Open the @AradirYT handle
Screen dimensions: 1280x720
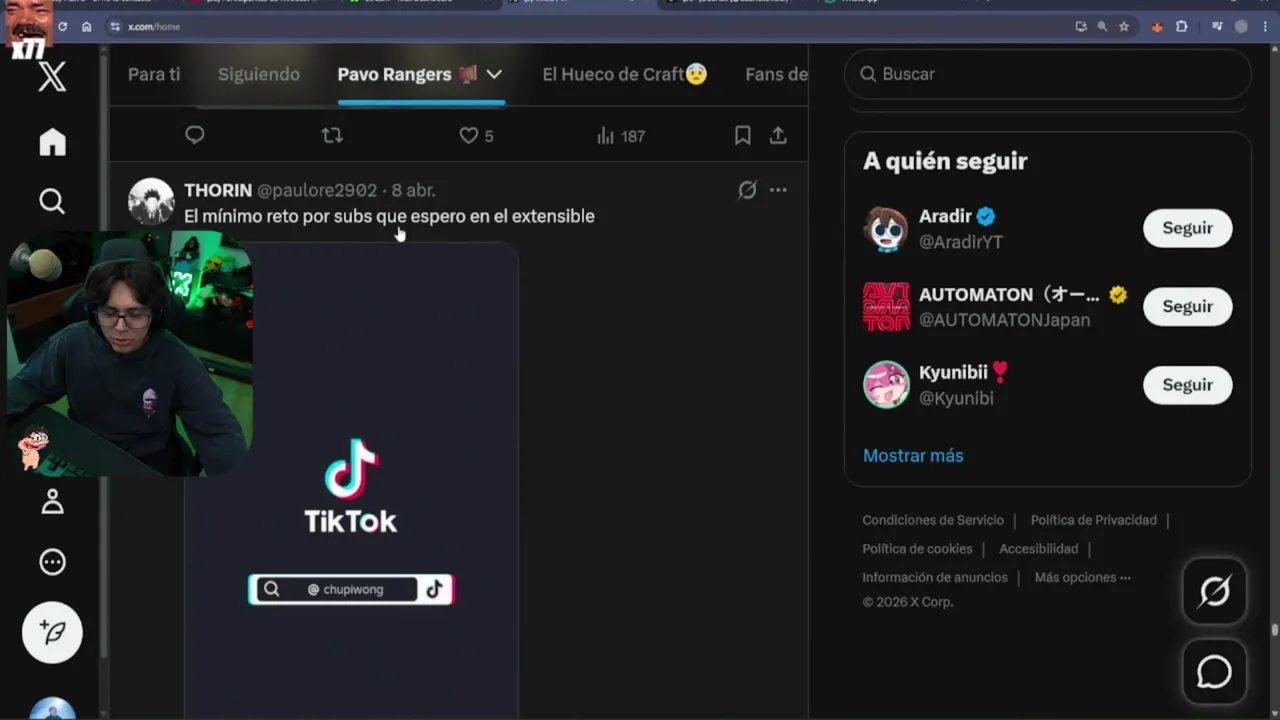pos(960,242)
